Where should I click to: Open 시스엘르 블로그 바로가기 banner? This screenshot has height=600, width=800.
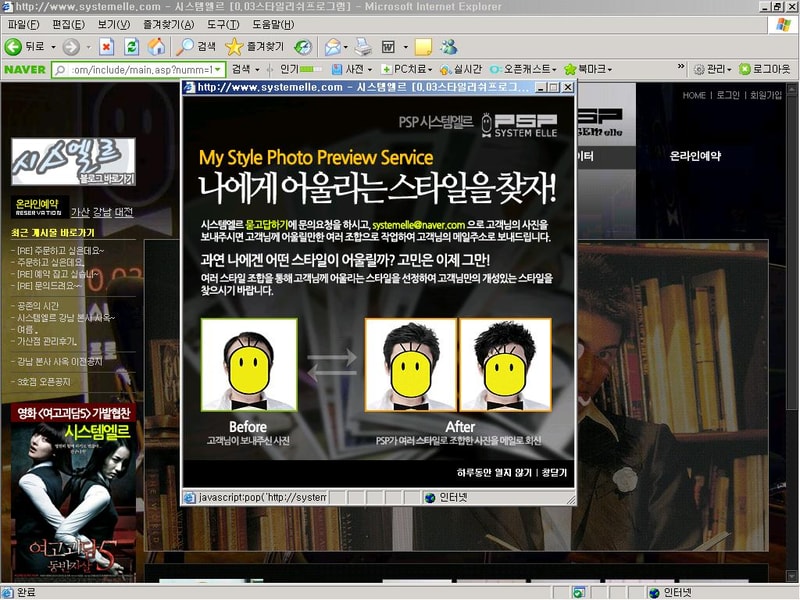point(73,161)
